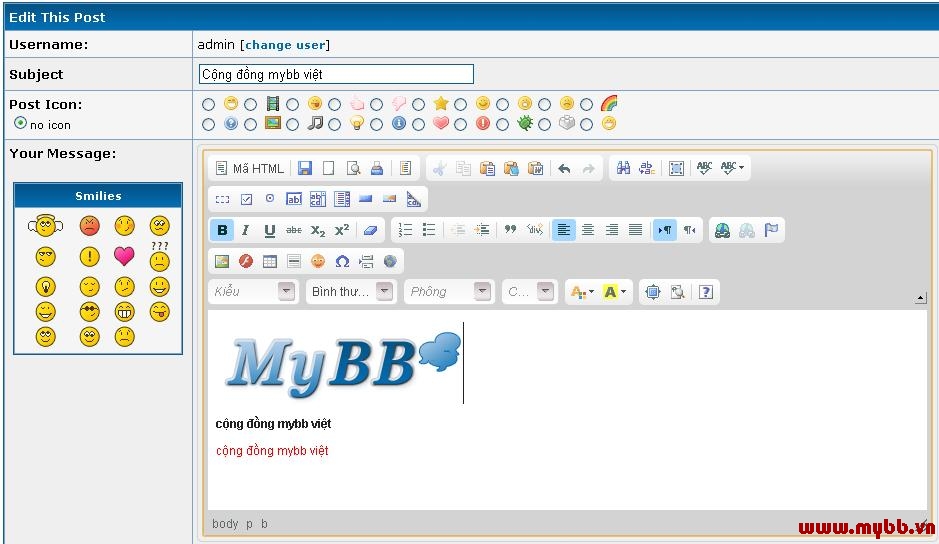Click the New Page icon
Screen dimensions: 939x544
(x=328, y=168)
